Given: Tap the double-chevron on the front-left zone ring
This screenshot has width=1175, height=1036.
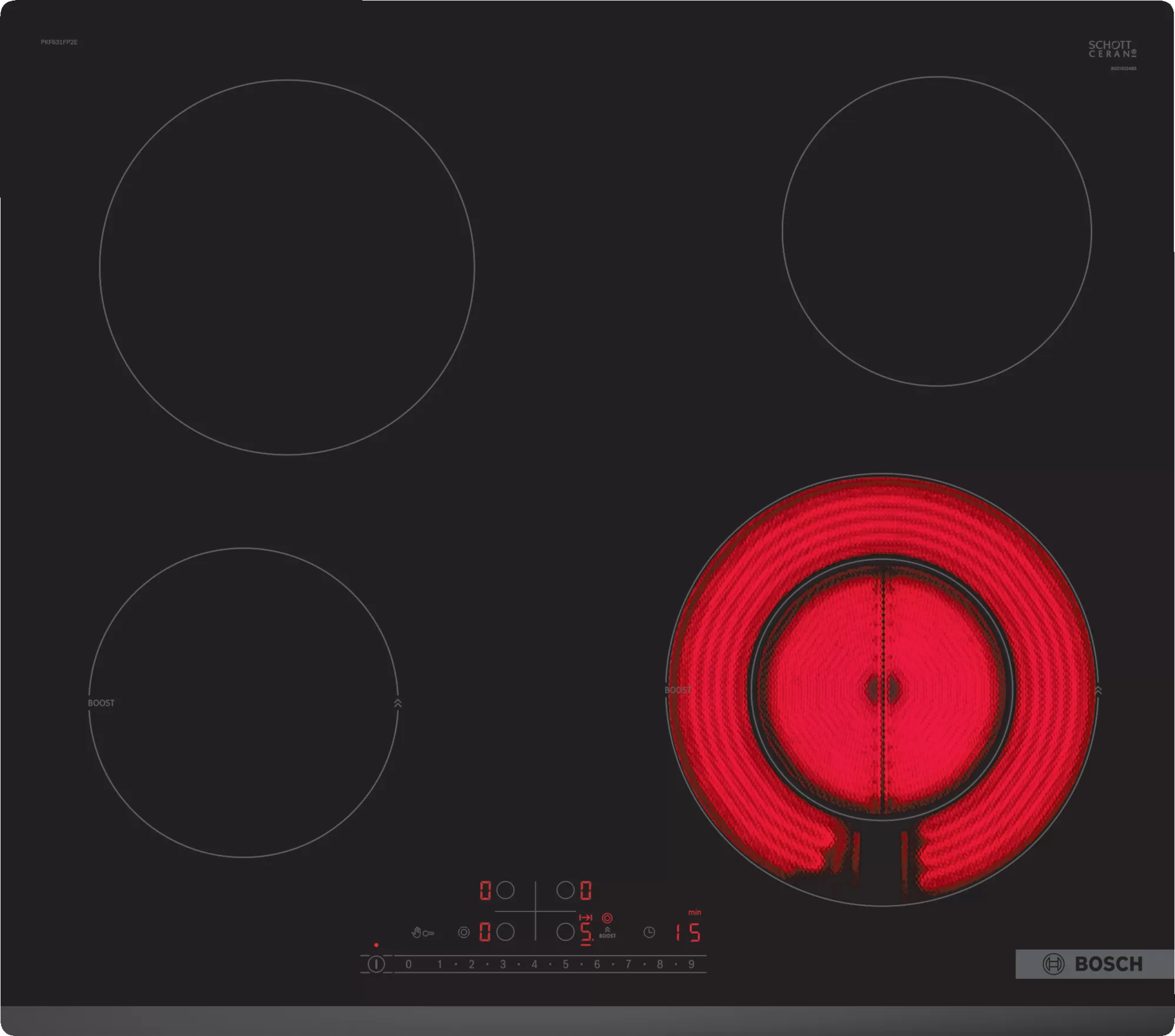Looking at the screenshot, I should (398, 703).
